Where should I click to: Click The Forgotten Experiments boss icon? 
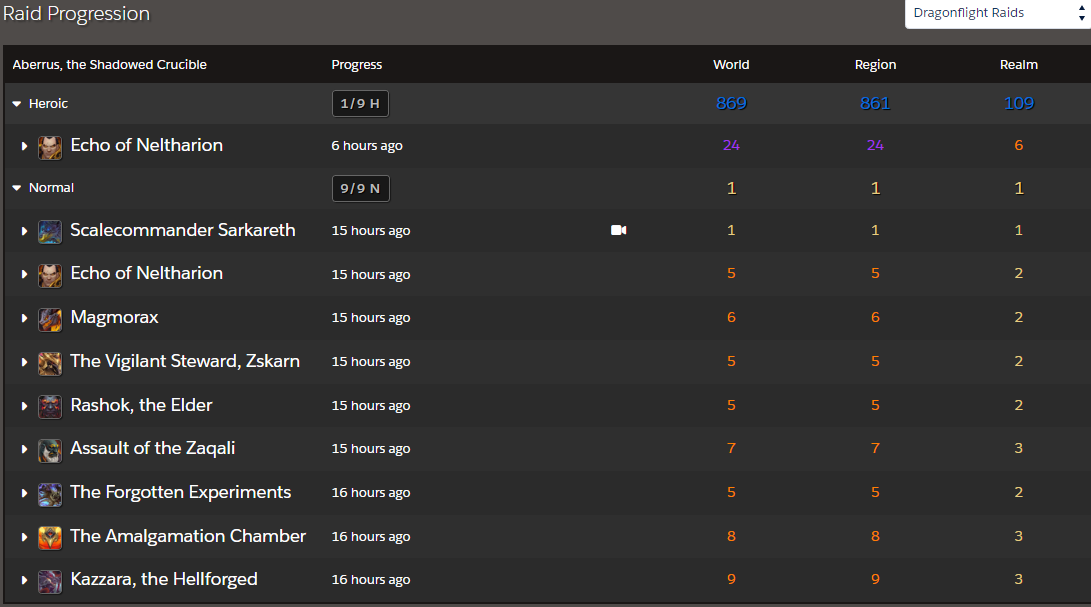[x=49, y=493]
